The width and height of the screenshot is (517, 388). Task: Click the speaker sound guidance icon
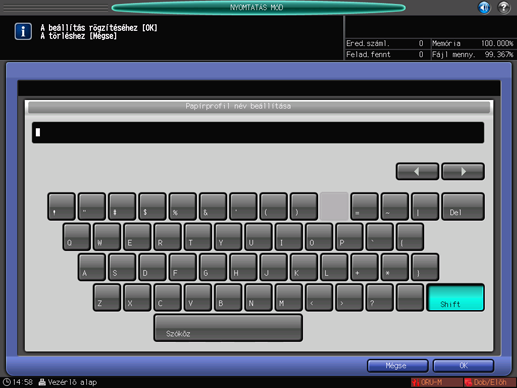click(x=484, y=7)
